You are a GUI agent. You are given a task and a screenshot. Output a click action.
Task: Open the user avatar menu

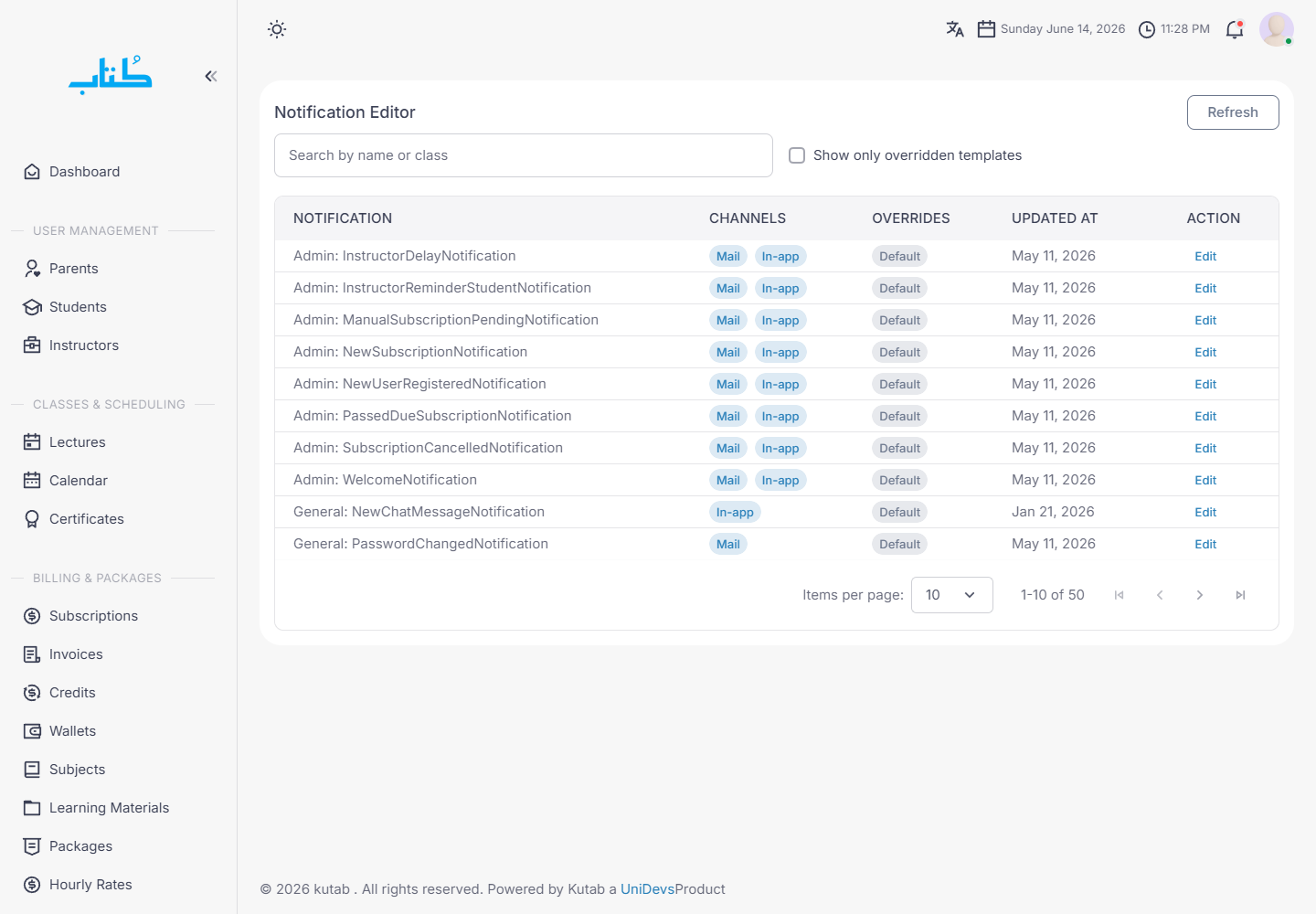pos(1277,29)
